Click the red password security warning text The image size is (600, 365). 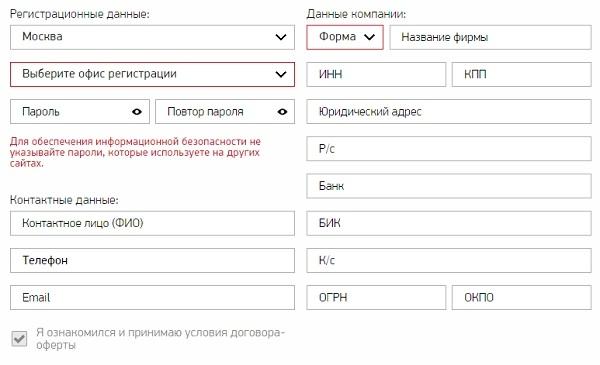point(135,152)
